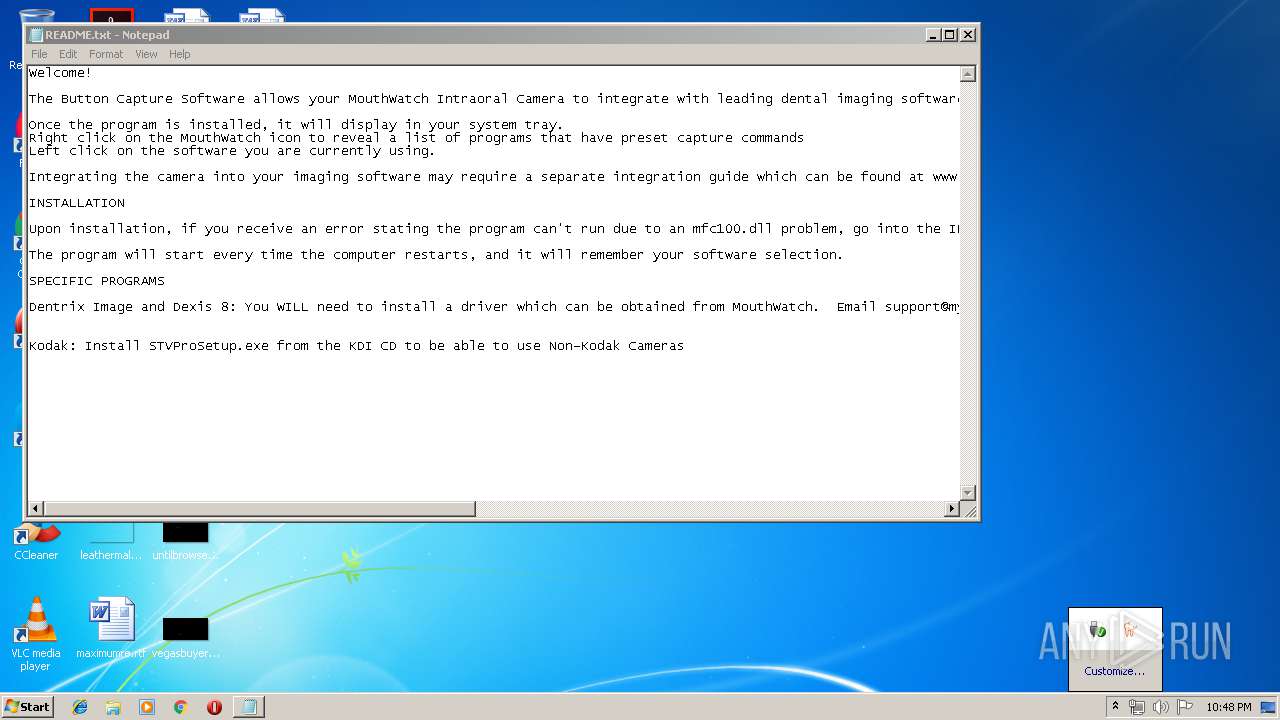Click the vertical scrollbar down arrow
1280x720 pixels.
(967, 493)
